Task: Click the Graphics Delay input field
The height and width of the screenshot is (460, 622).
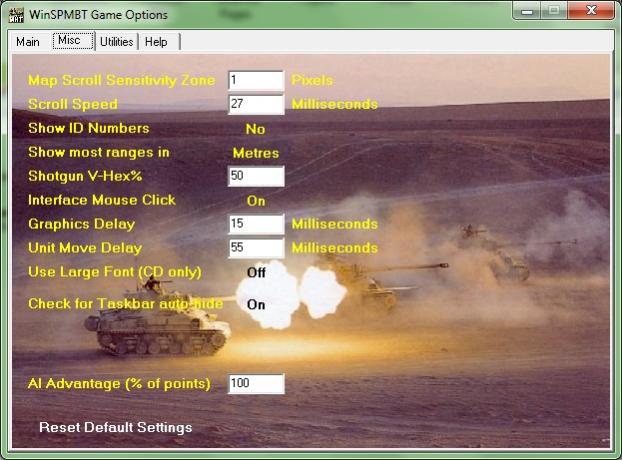Action: 256,224
